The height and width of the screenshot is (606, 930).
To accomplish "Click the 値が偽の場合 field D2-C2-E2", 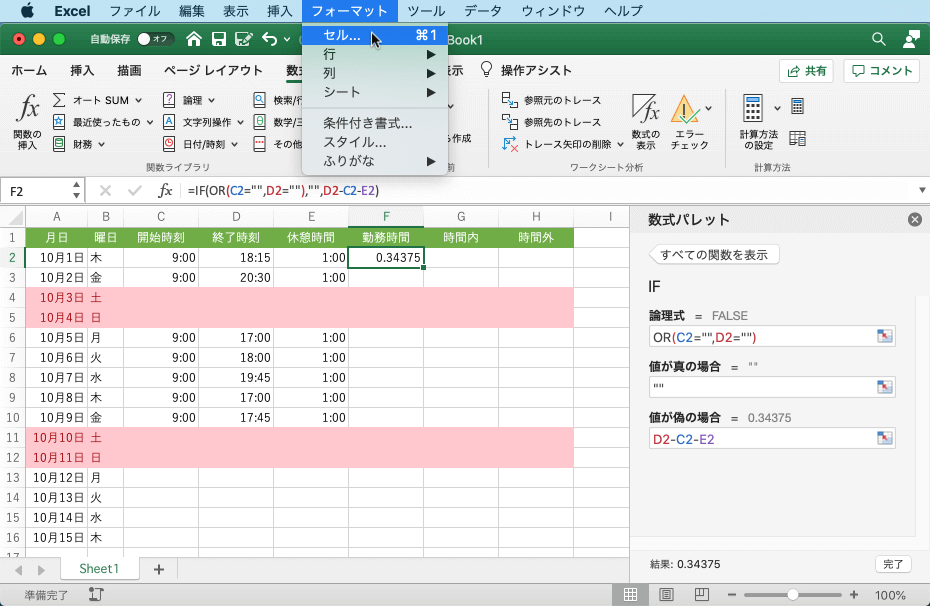I will coord(762,439).
